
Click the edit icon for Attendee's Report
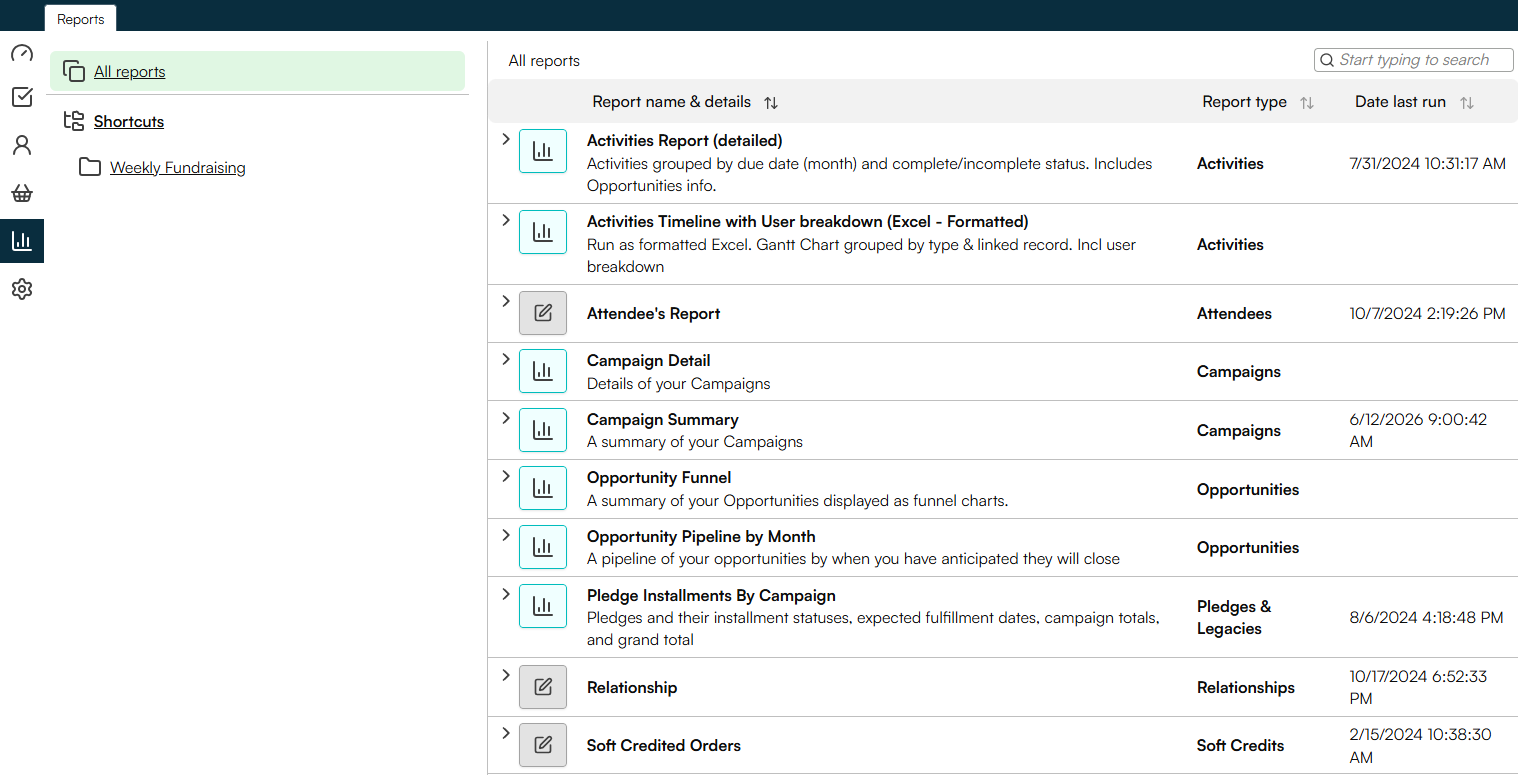point(543,313)
